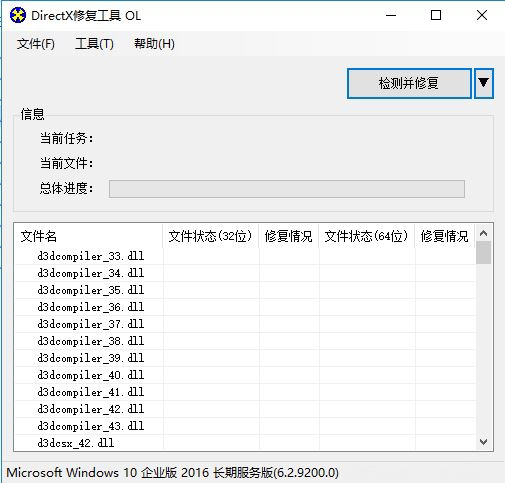
Task: Click the 当前任务 label
Action: 66,138
